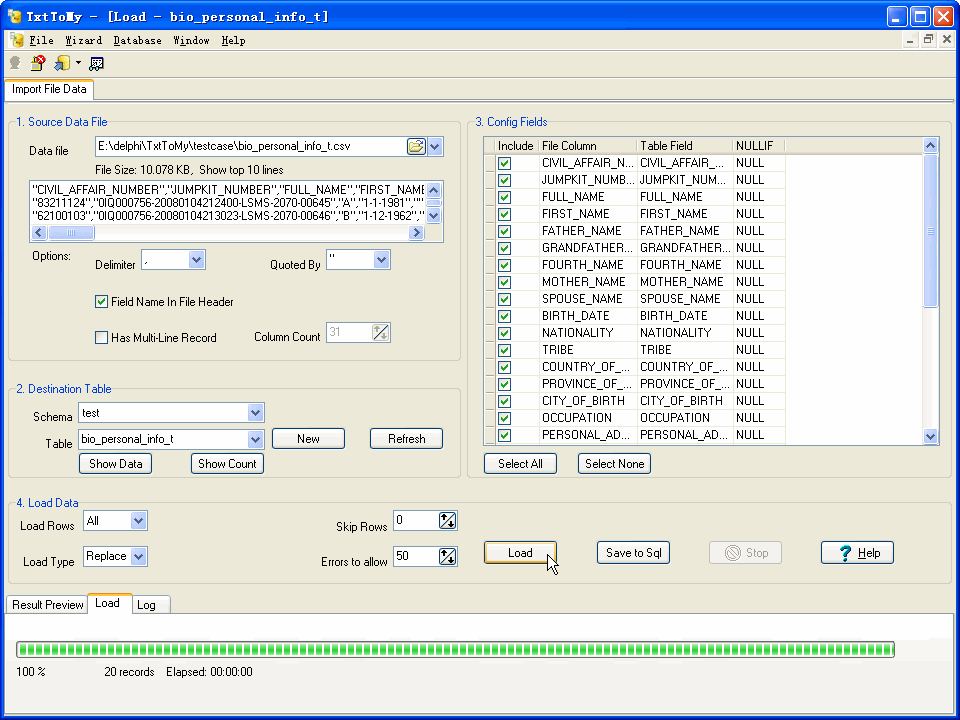Screen dimensions: 960x720
Task: Click the disconnect database toolbar icon
Action: coord(37,63)
